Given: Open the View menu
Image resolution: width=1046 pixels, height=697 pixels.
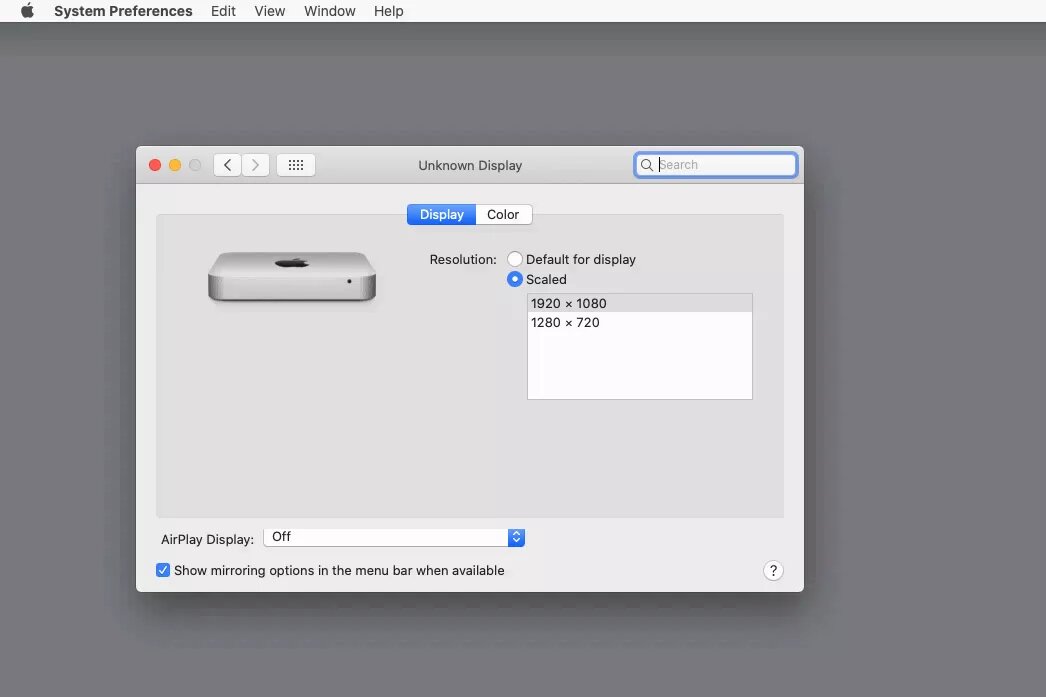Looking at the screenshot, I should [x=270, y=11].
